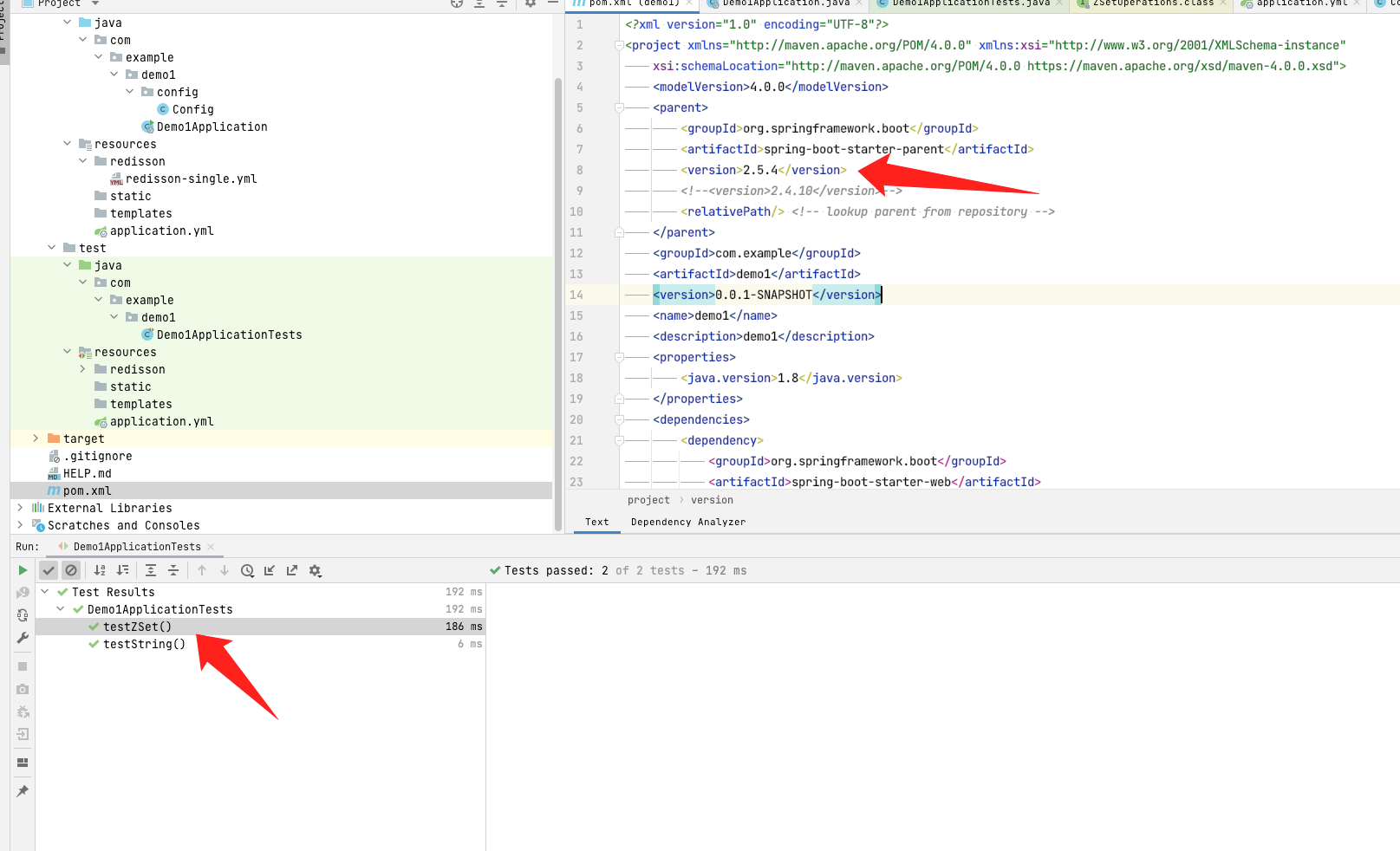Fold the dependency block at line 21
The width and height of the screenshot is (1400, 851).
pos(619,440)
